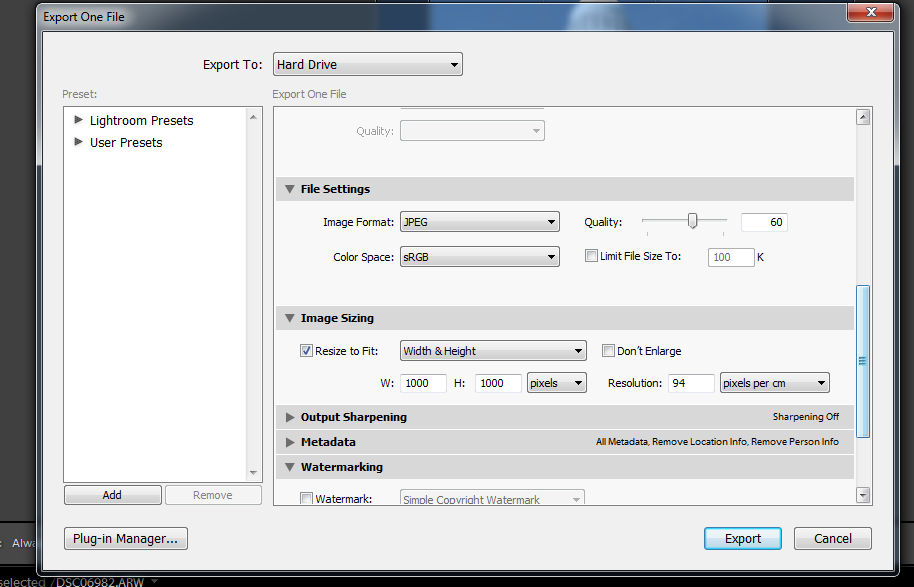Expand the Metadata section triangle
This screenshot has width=914, height=587.
(x=290, y=442)
